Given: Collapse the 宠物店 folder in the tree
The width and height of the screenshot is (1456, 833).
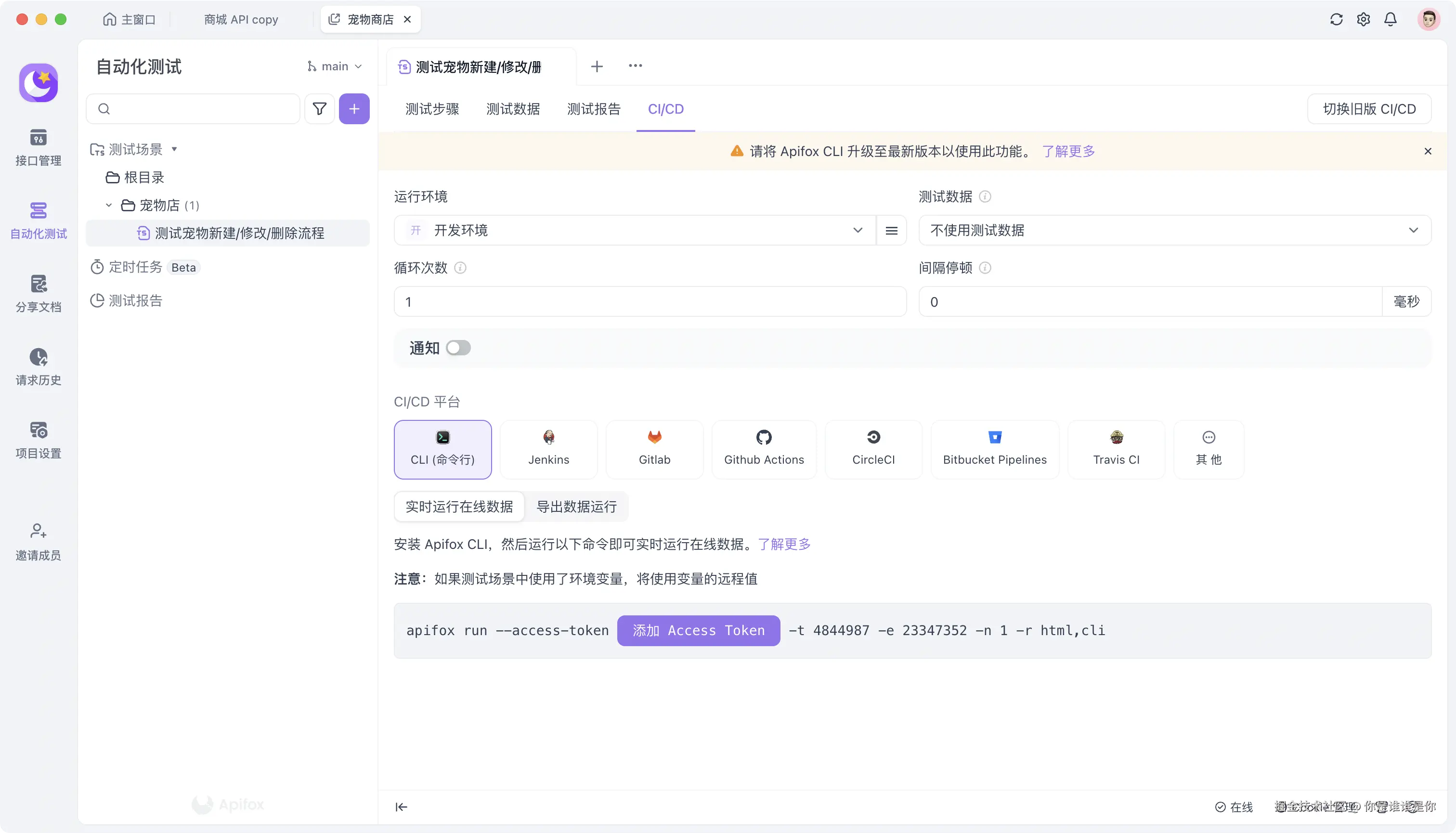Looking at the screenshot, I should pos(108,205).
